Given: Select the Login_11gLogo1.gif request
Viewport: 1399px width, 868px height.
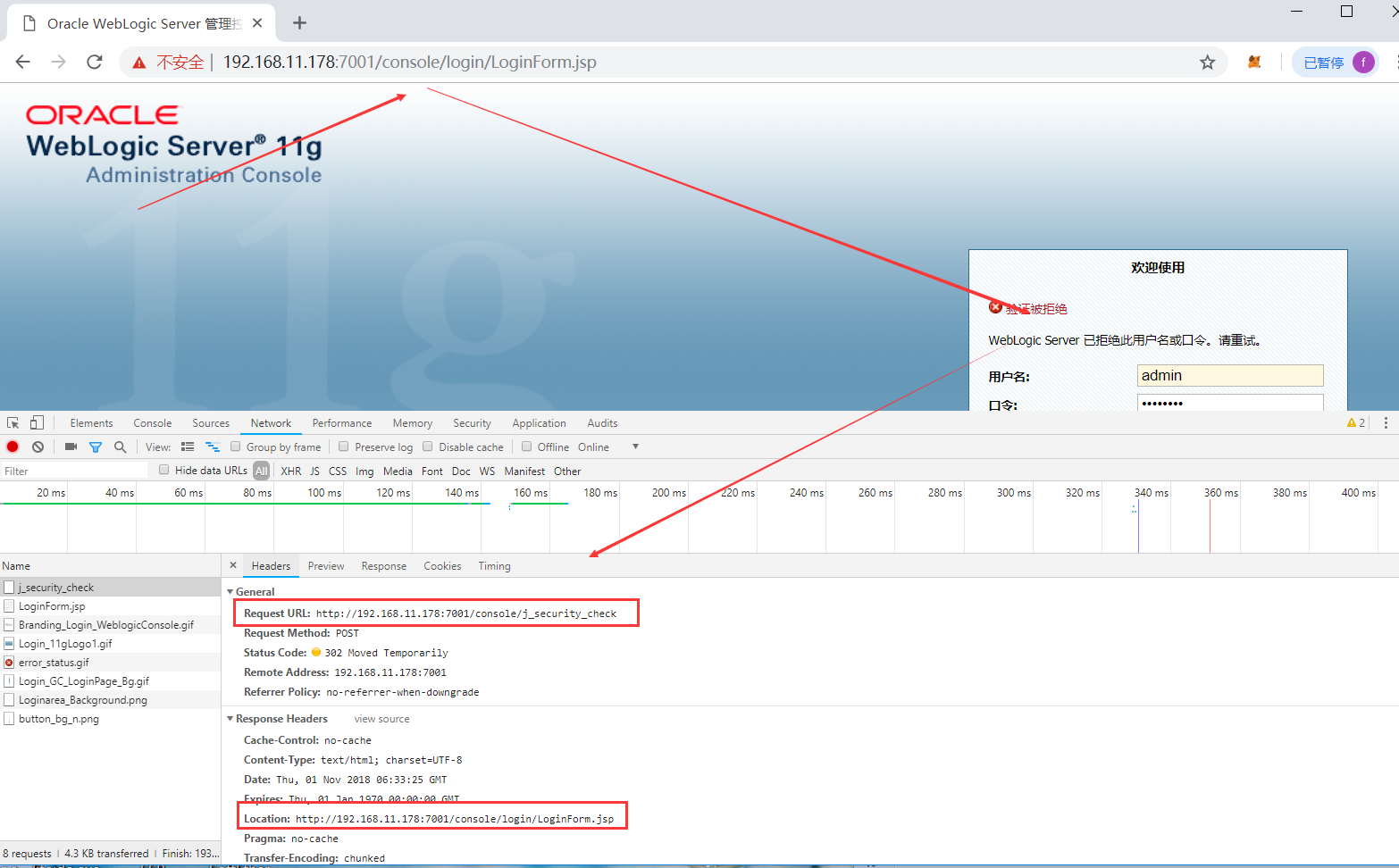Looking at the screenshot, I should [111, 643].
